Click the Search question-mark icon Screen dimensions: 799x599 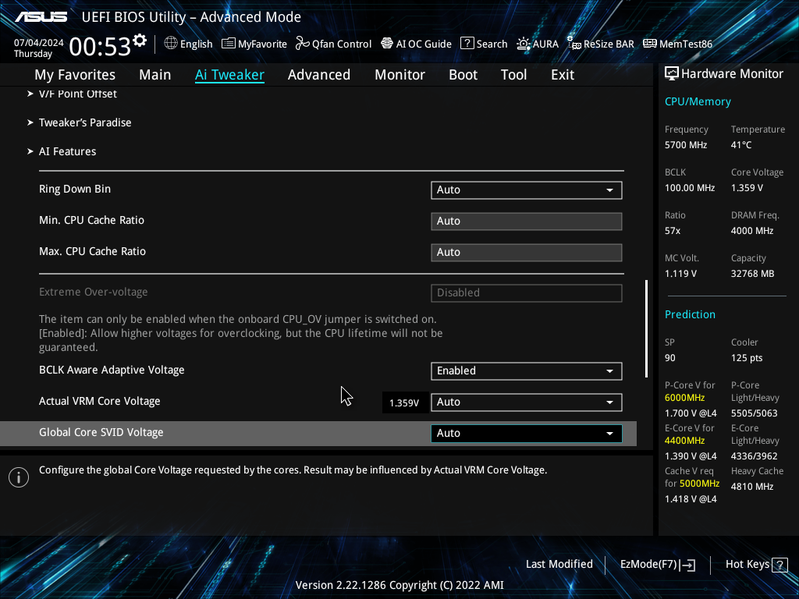tap(467, 43)
